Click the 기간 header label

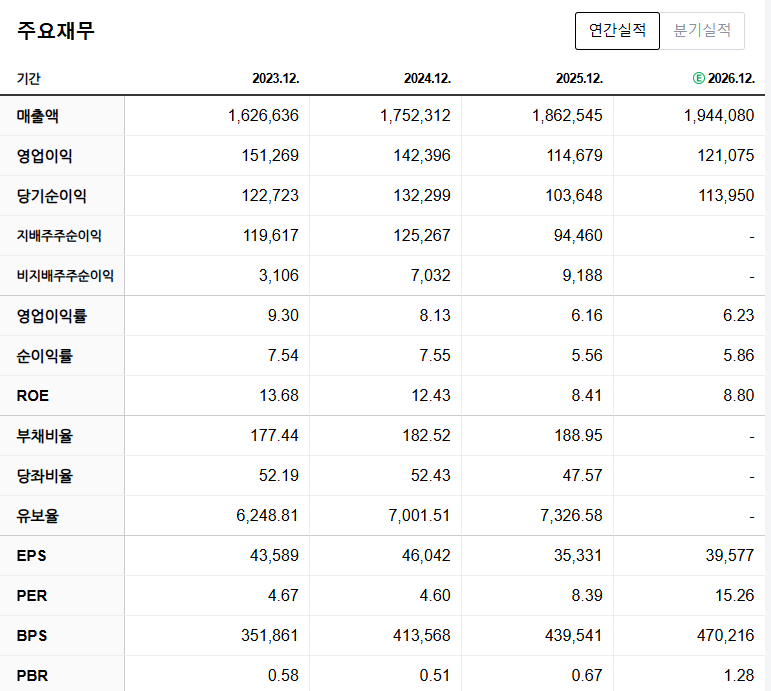click(x=29, y=79)
